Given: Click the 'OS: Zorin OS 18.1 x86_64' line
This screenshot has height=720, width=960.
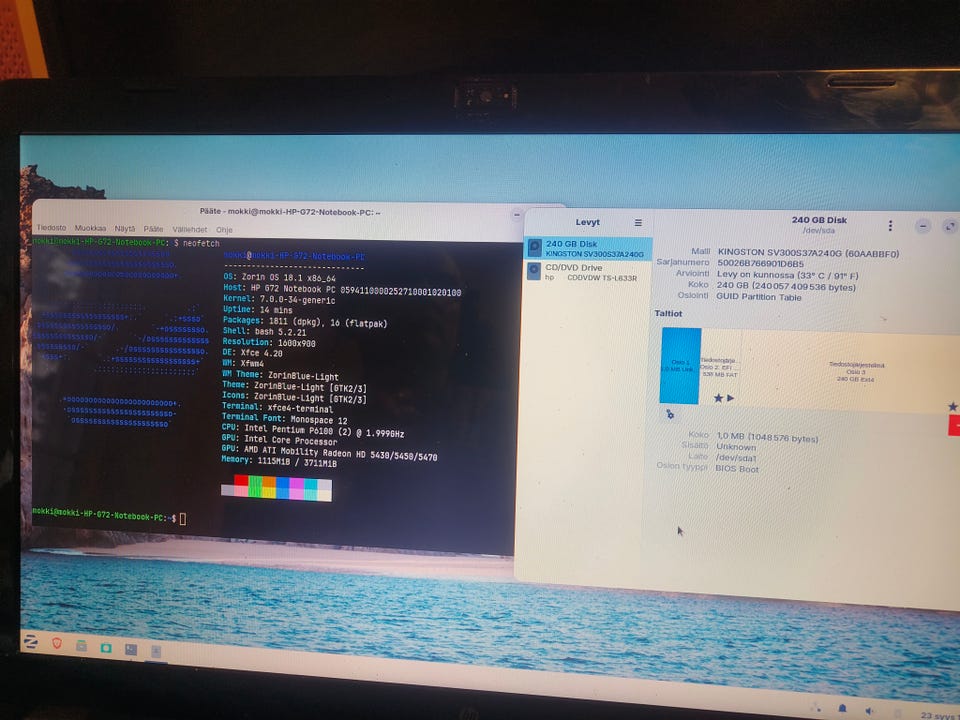Looking at the screenshot, I should click(280, 277).
